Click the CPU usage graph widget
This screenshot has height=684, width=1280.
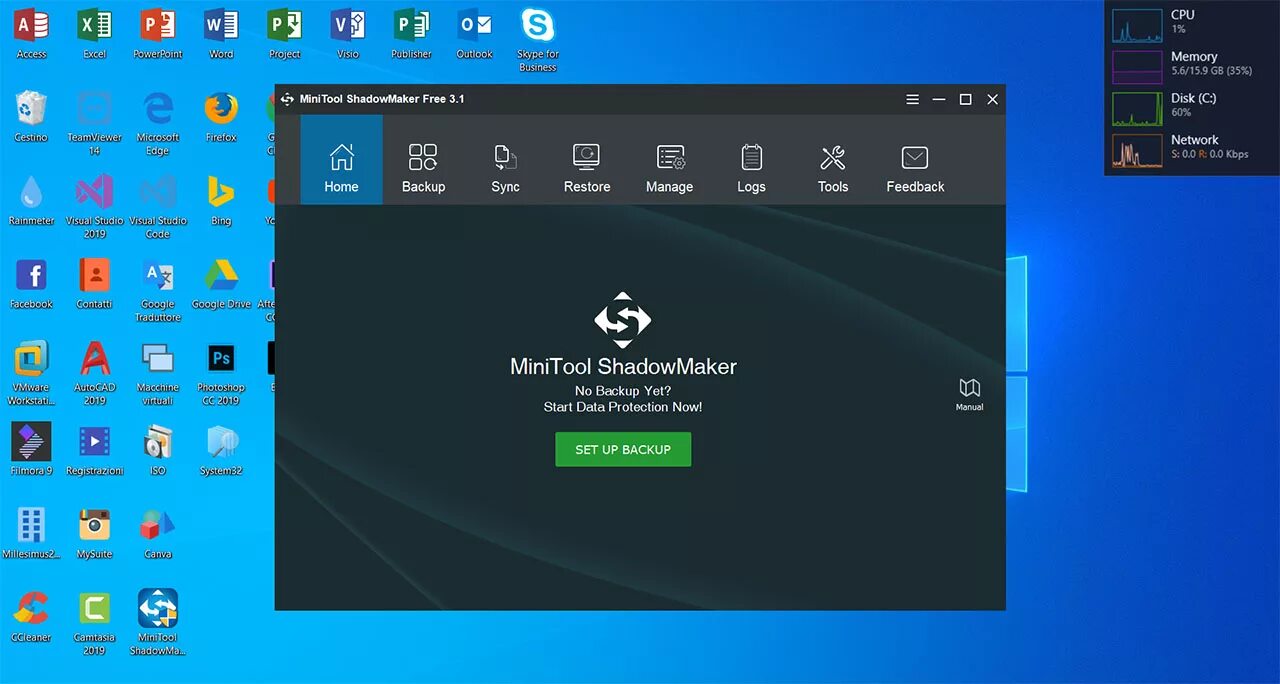tap(1137, 25)
